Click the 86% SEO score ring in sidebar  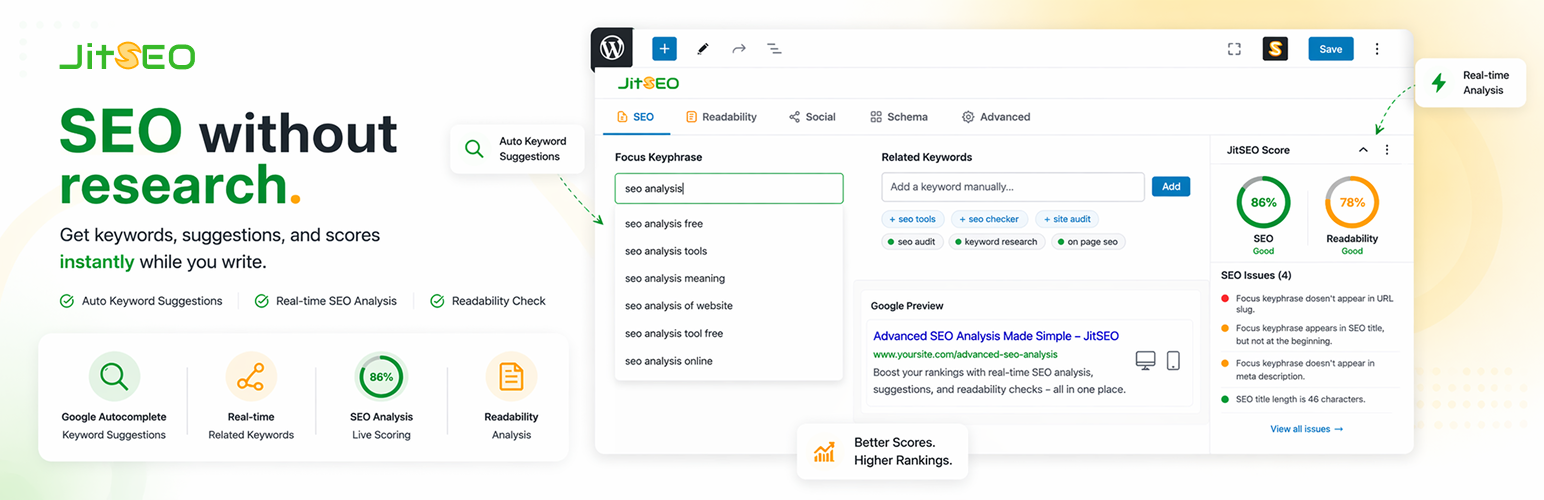click(x=1263, y=202)
